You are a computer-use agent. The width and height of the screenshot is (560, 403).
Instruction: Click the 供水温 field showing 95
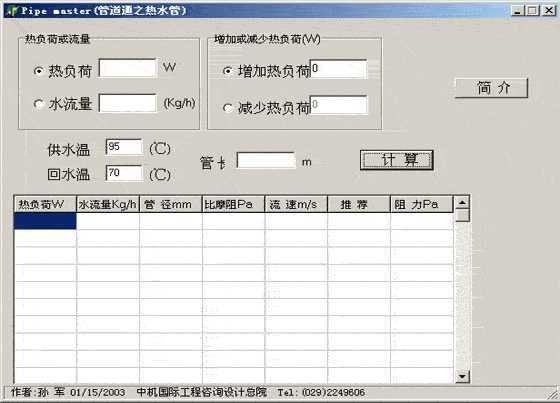[x=124, y=147]
